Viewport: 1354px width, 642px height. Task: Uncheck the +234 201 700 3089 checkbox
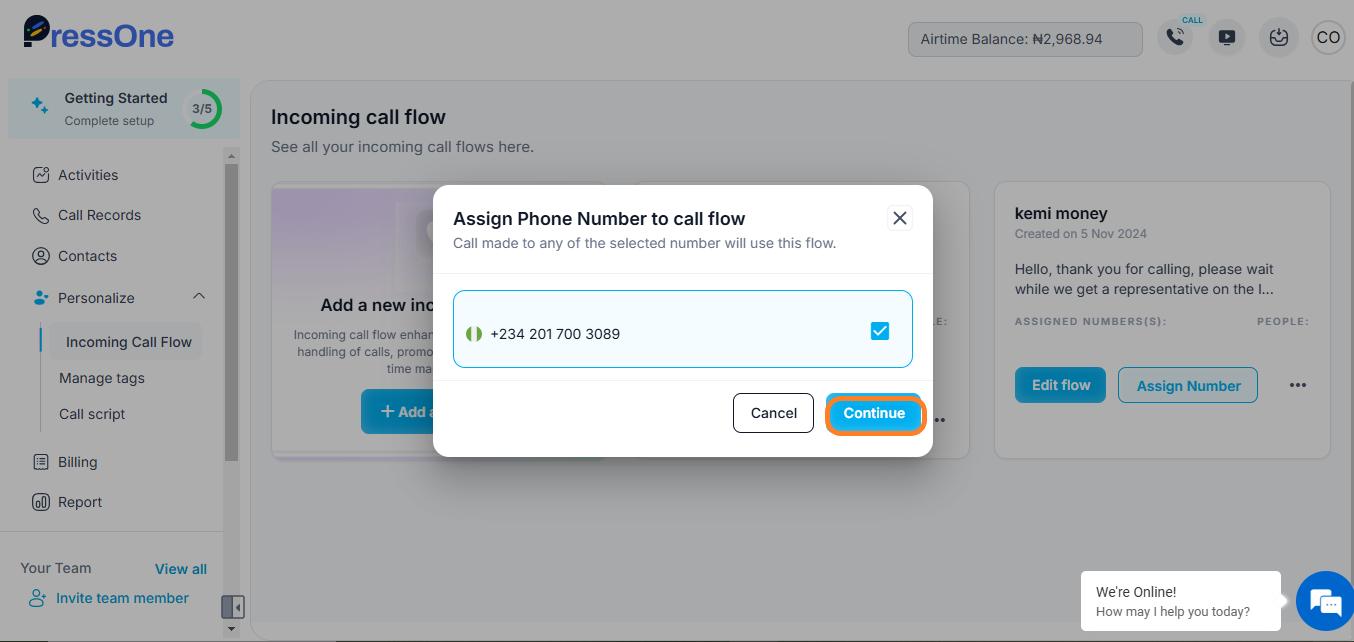(880, 331)
